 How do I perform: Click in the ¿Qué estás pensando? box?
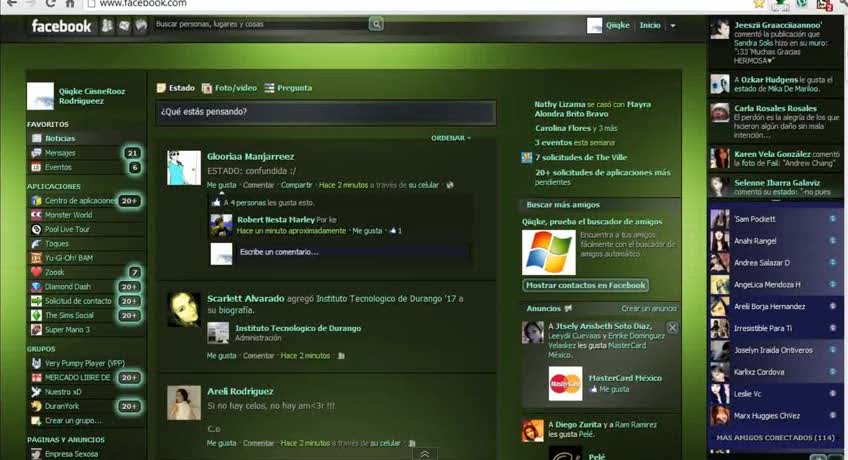pos(326,112)
